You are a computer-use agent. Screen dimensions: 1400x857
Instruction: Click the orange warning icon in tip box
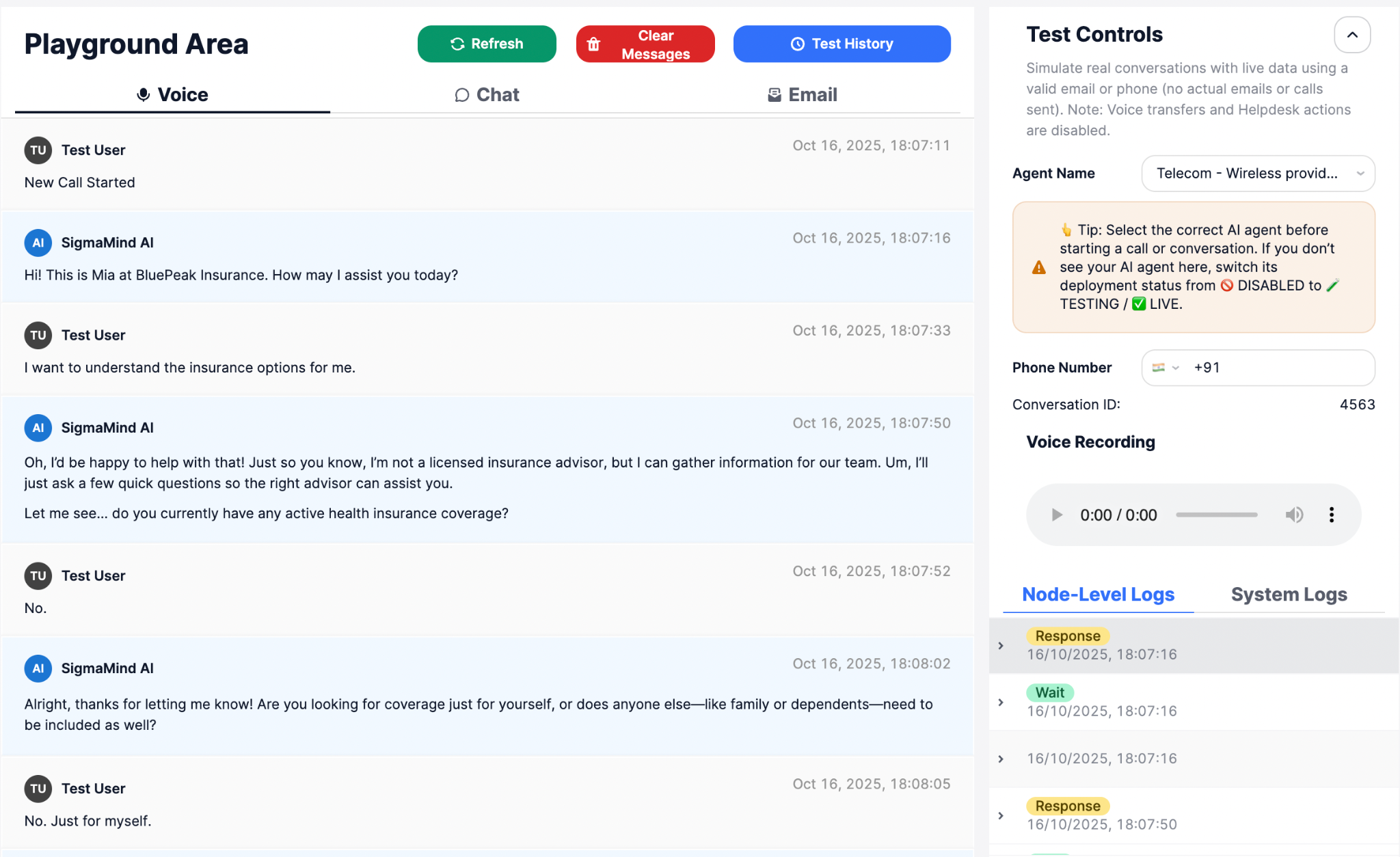point(1038,267)
